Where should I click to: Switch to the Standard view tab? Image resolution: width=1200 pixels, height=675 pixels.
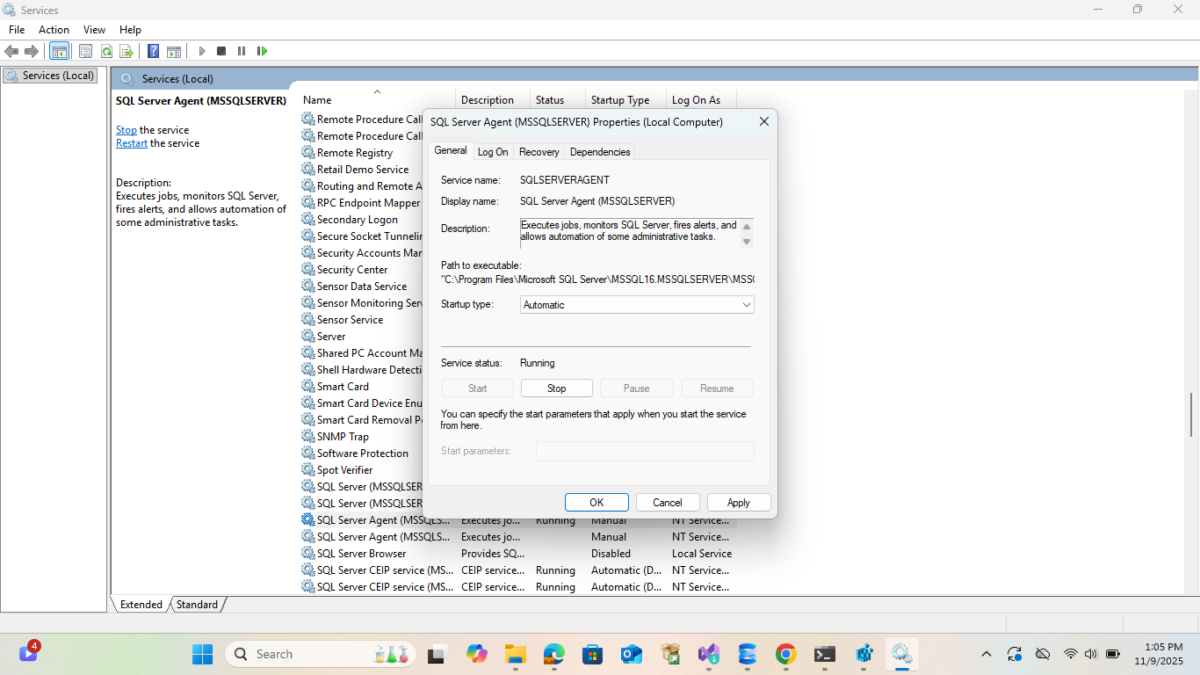[x=197, y=605]
